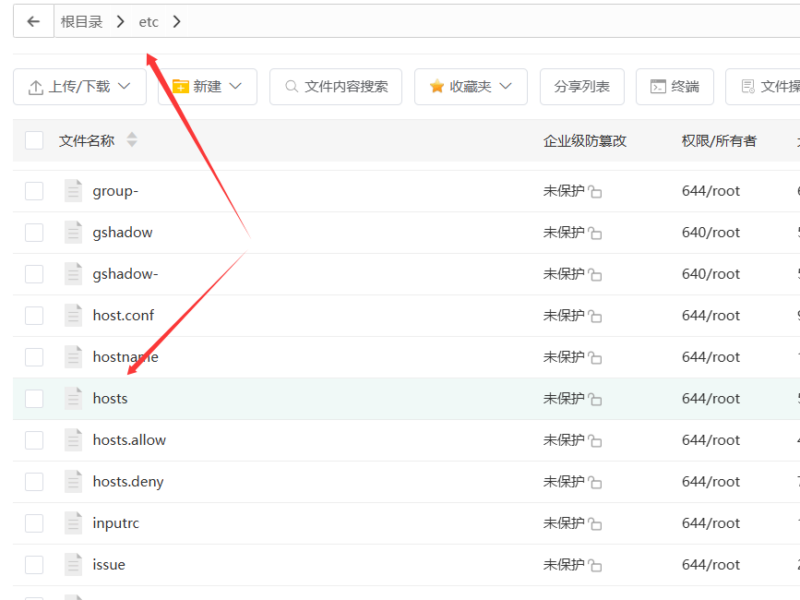
Task: Open the 分享列表 panel
Action: pyautogui.click(x=581, y=87)
